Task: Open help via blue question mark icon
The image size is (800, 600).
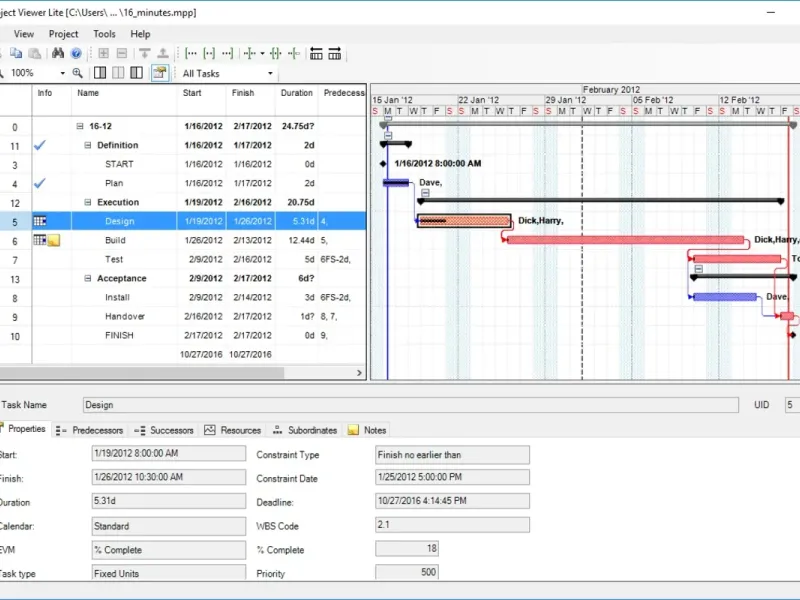Action: tap(75, 53)
